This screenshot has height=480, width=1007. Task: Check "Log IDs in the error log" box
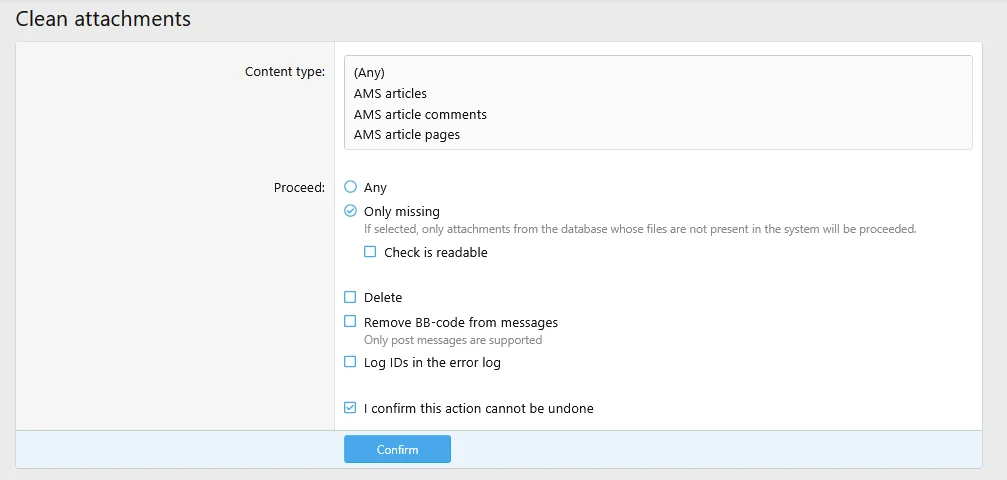pos(350,362)
